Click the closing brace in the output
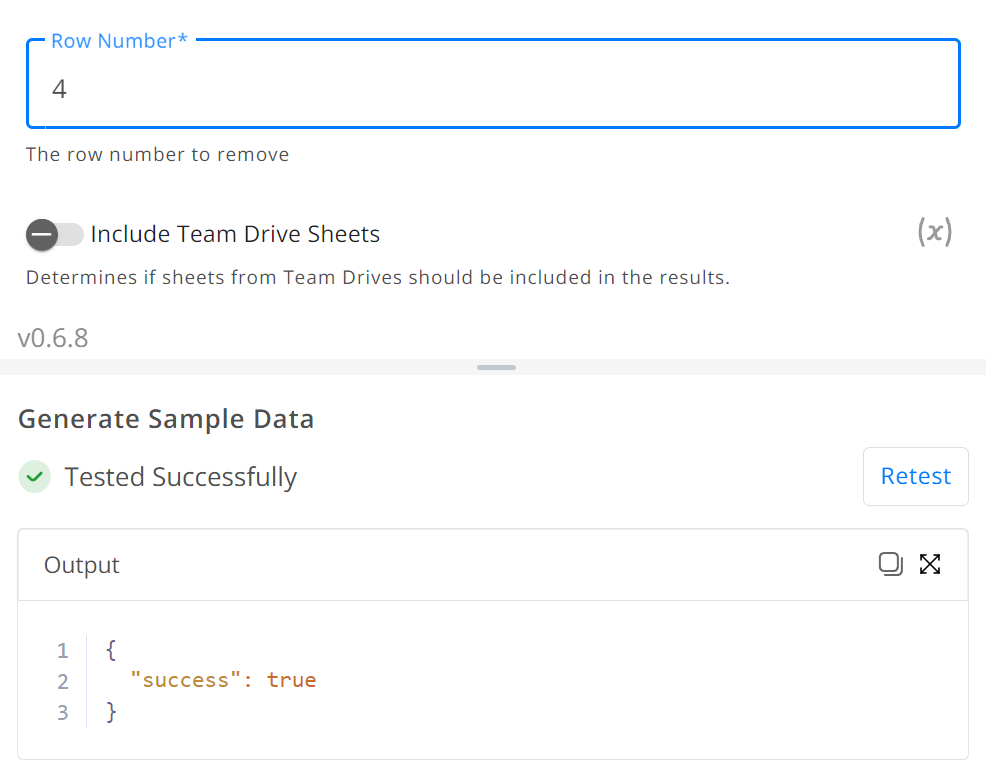Screen dimensions: 986x779 coord(111,712)
